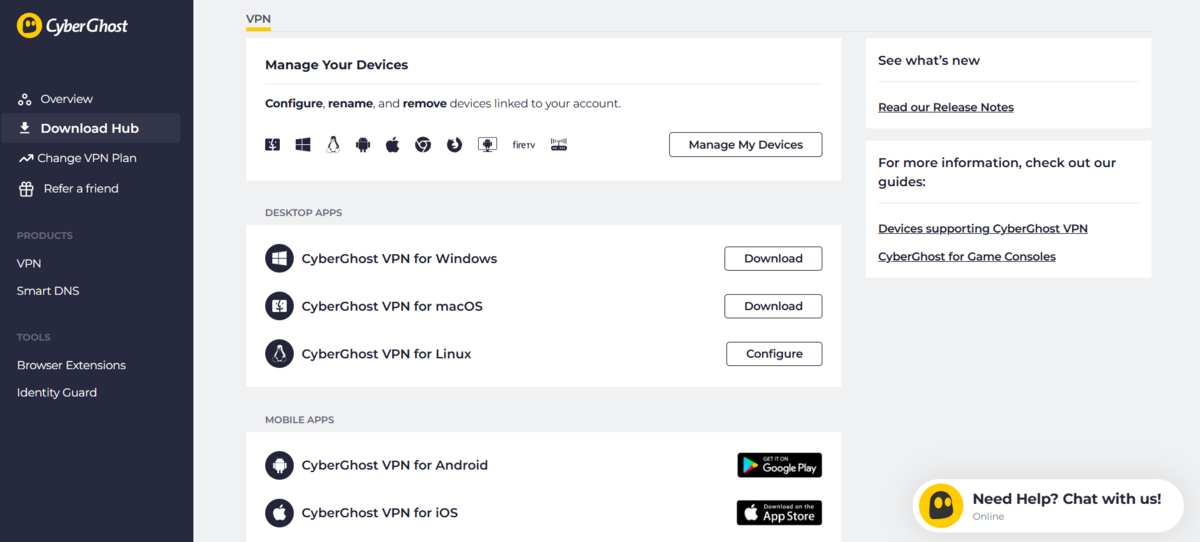Click the round Windows icon under Desktop Apps
This screenshot has width=1200, height=542.
point(279,258)
